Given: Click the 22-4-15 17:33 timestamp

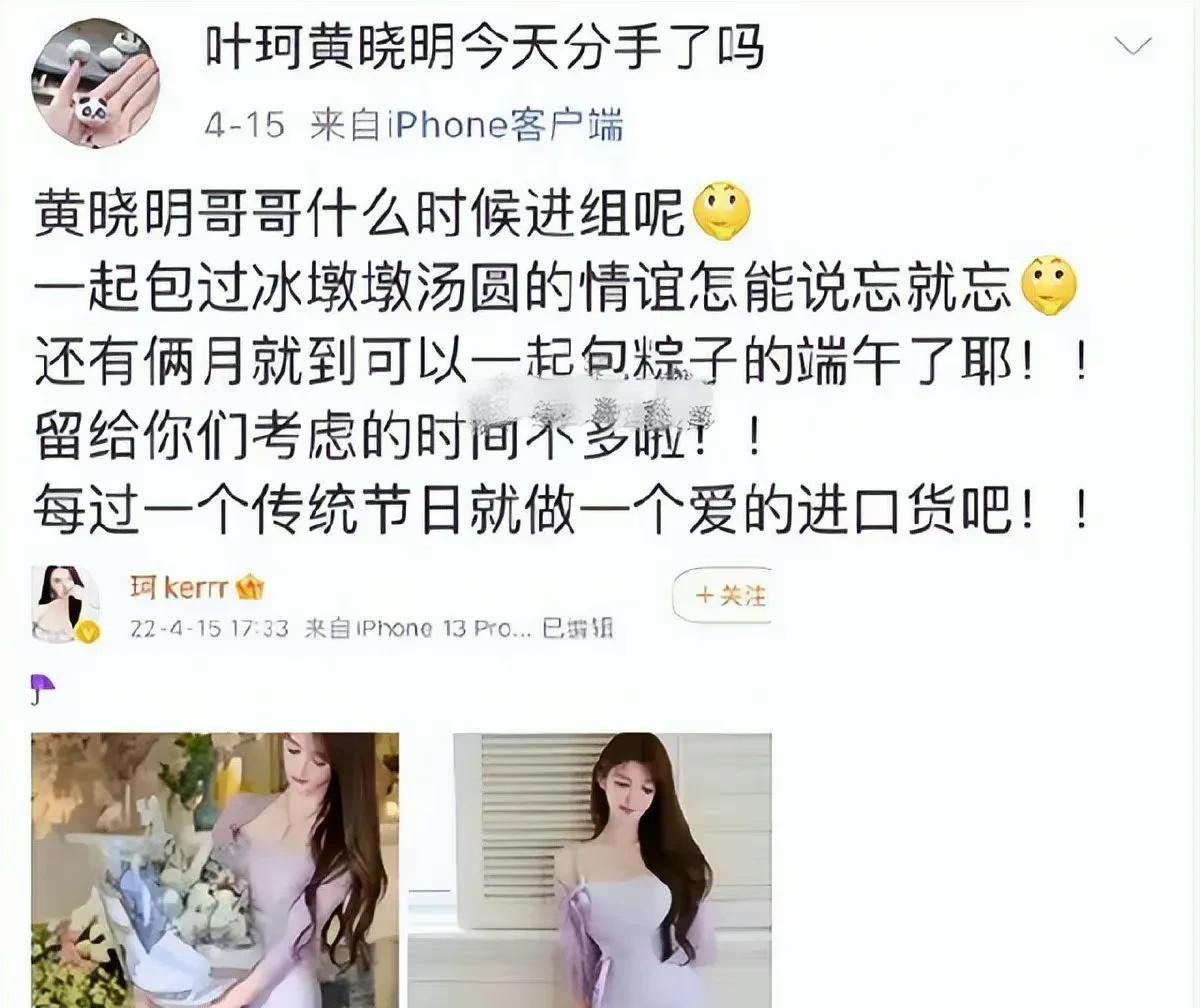Looking at the screenshot, I should pyautogui.click(x=209, y=628).
